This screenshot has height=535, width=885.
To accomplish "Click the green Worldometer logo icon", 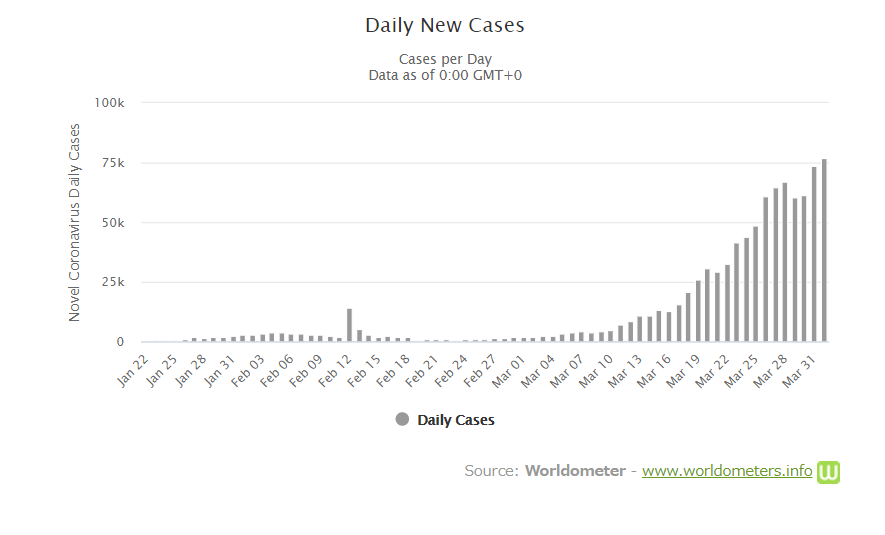I will [828, 472].
